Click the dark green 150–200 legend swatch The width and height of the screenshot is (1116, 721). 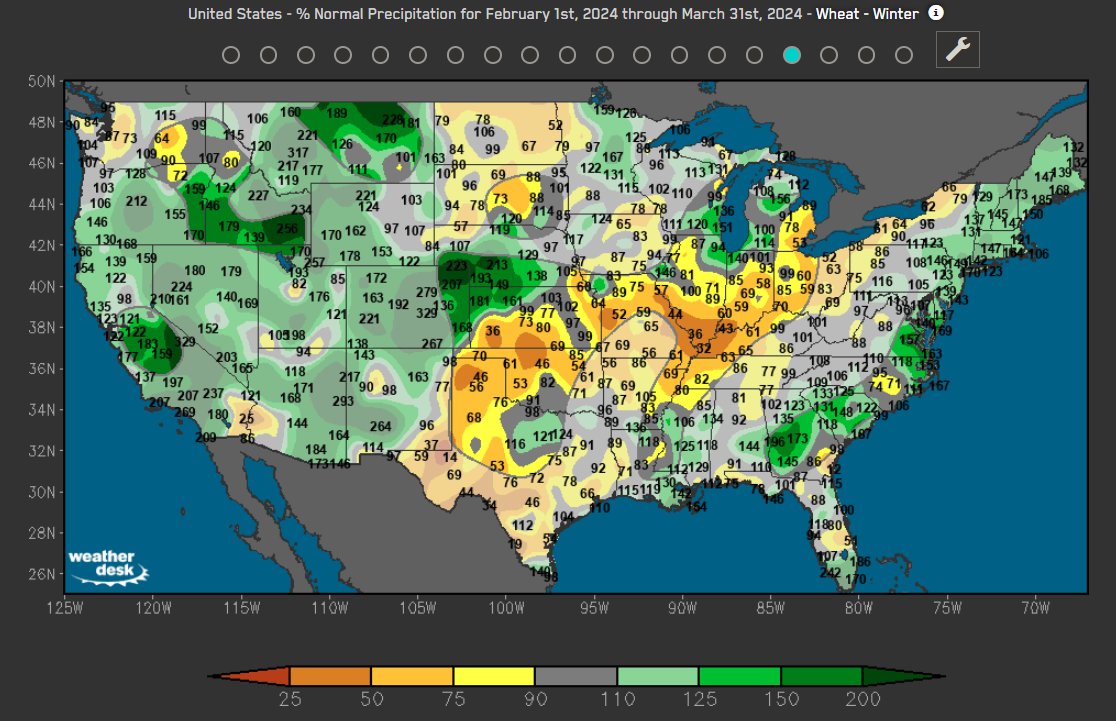821,676
